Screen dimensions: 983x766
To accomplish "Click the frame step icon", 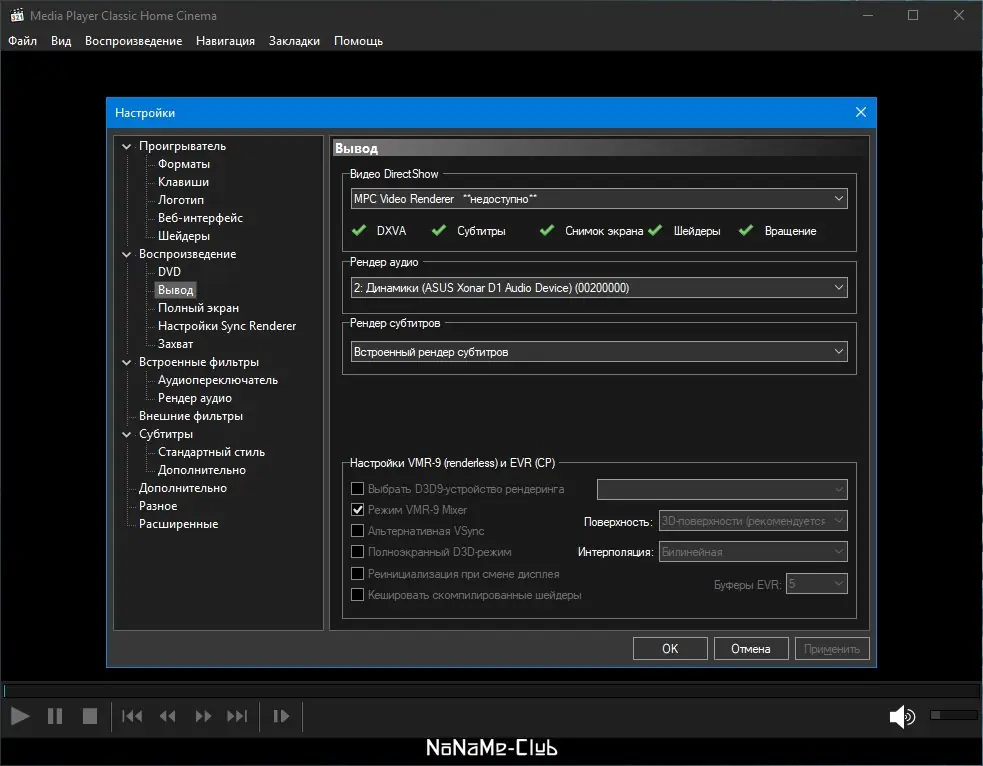I will tap(281, 716).
